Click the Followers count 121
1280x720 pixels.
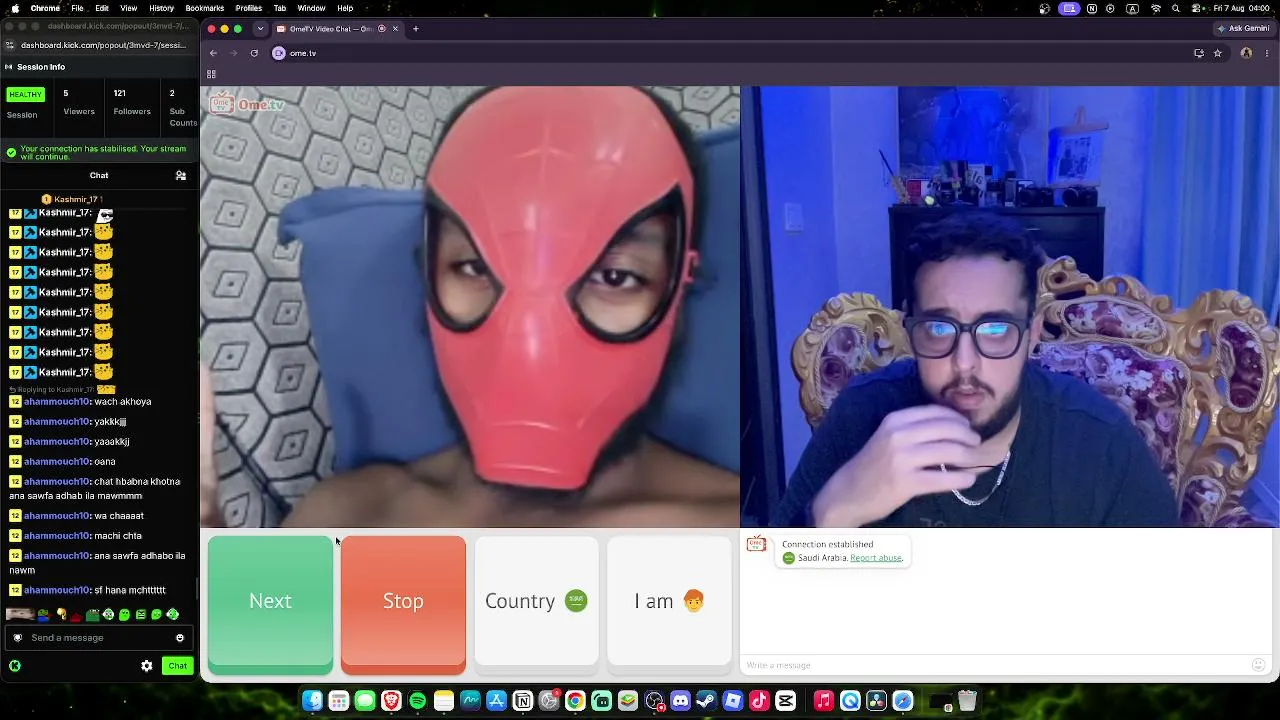(119, 94)
